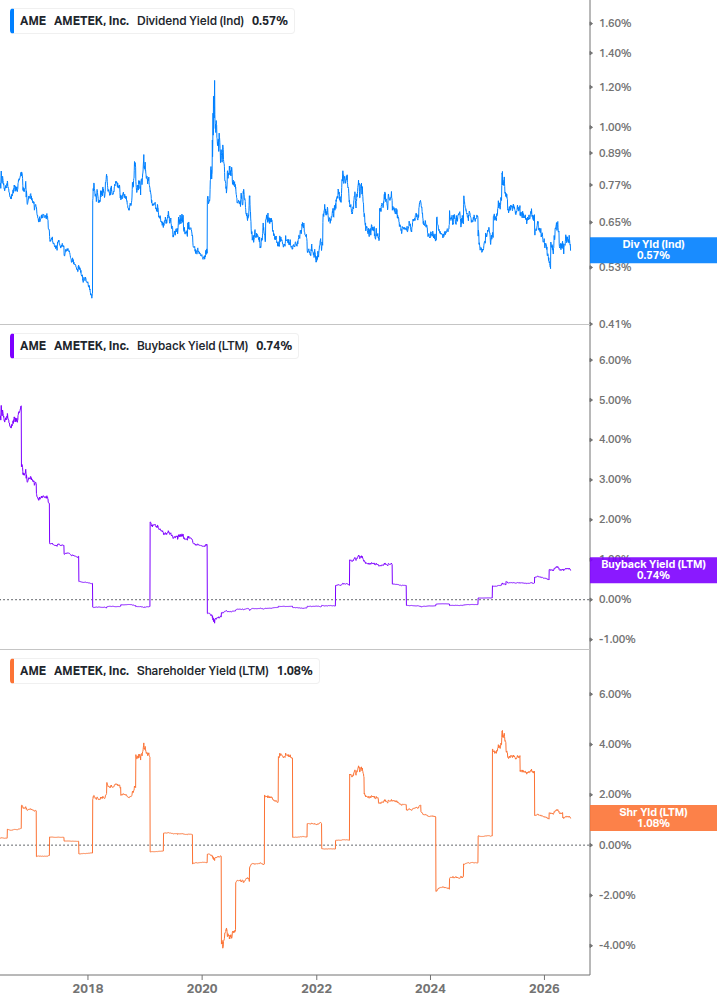717x1005 pixels.
Task: Click the orange Shr Yld (LTM) 1.08% value tag
Action: point(653,818)
